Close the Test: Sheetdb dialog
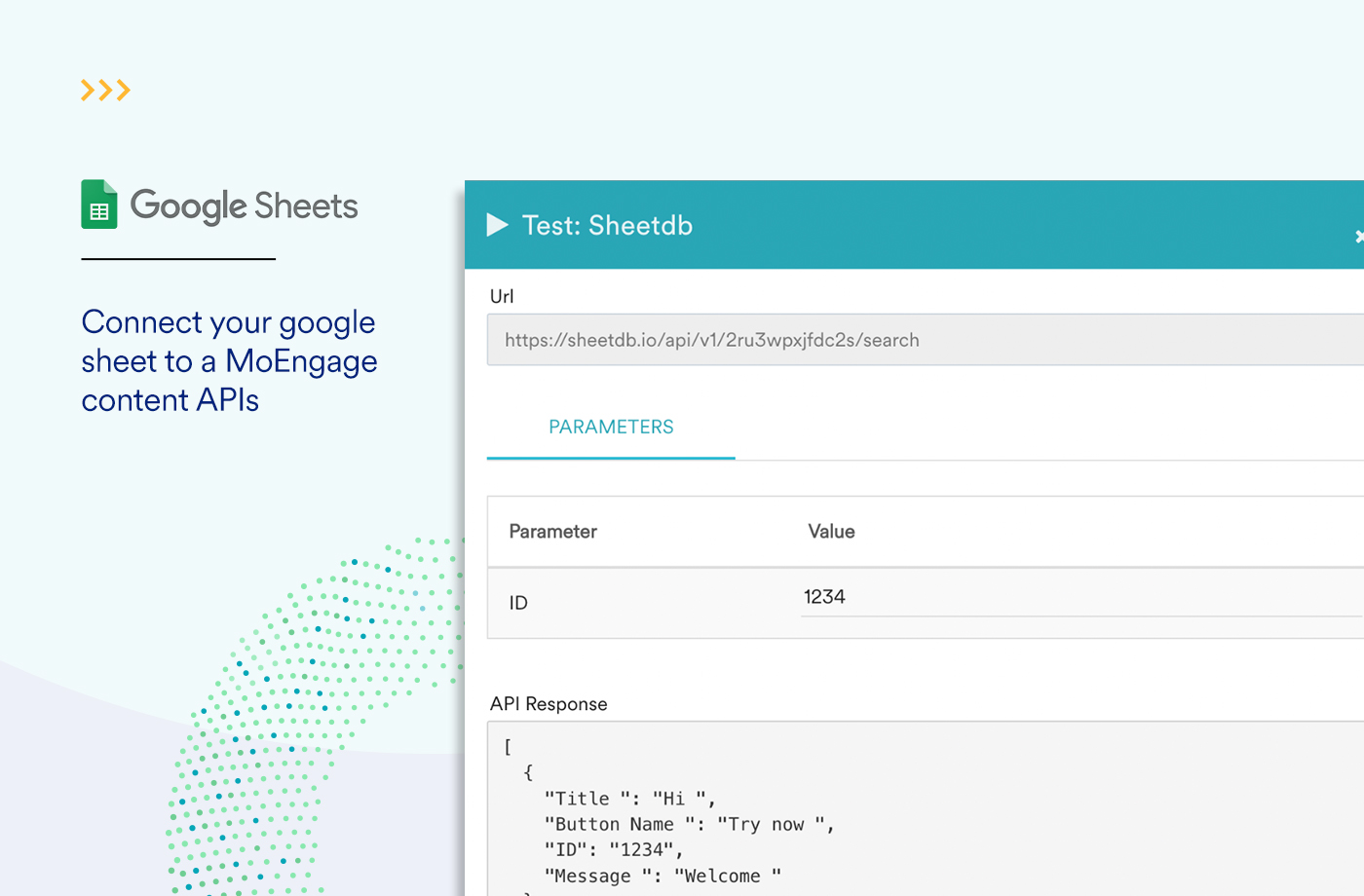Image resolution: width=1364 pixels, height=896 pixels. coord(1358,236)
